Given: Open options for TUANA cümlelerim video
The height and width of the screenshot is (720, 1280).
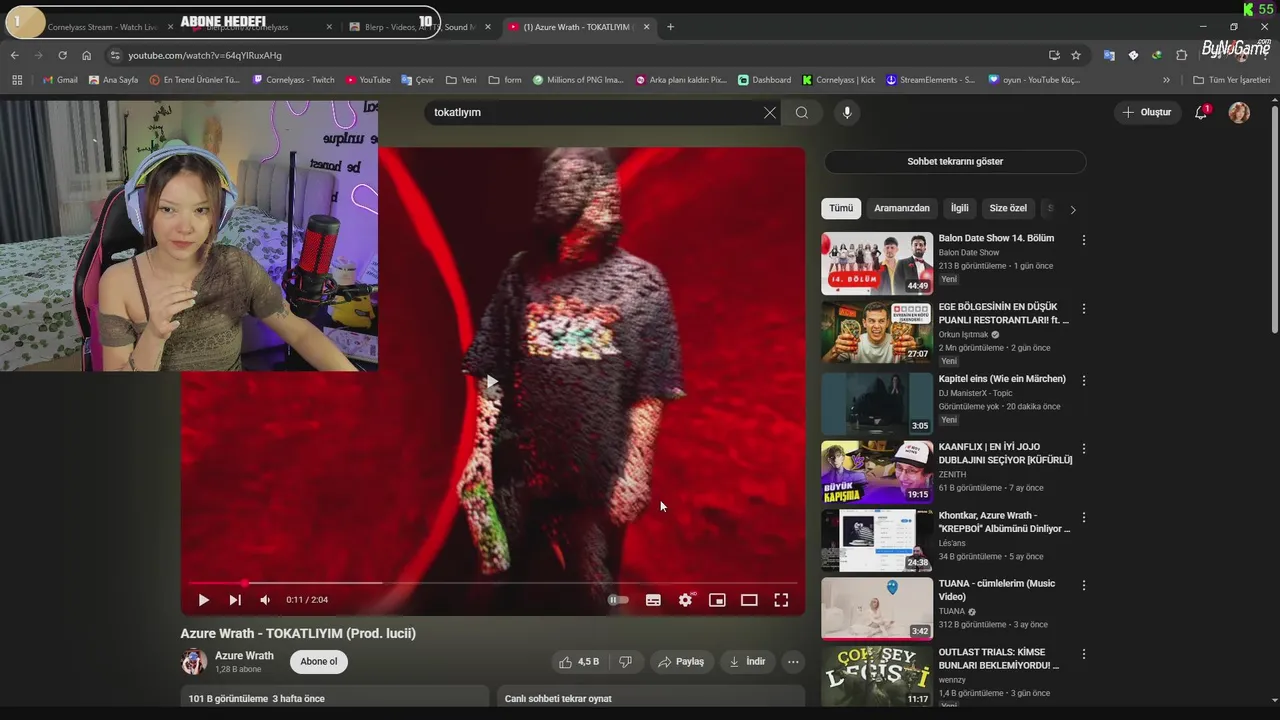Looking at the screenshot, I should point(1084,585).
